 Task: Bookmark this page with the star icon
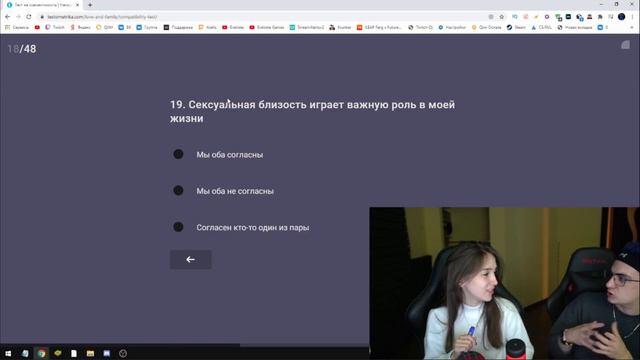502,17
